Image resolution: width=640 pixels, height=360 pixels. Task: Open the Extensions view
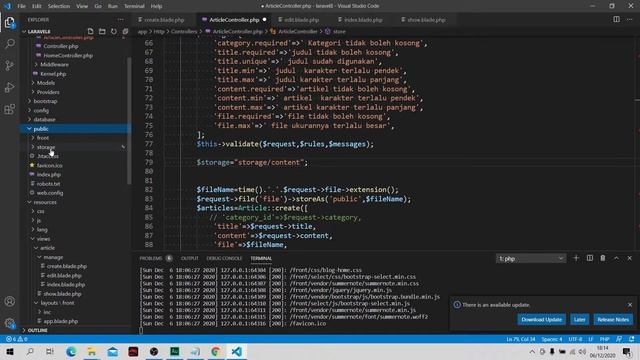click(9, 109)
